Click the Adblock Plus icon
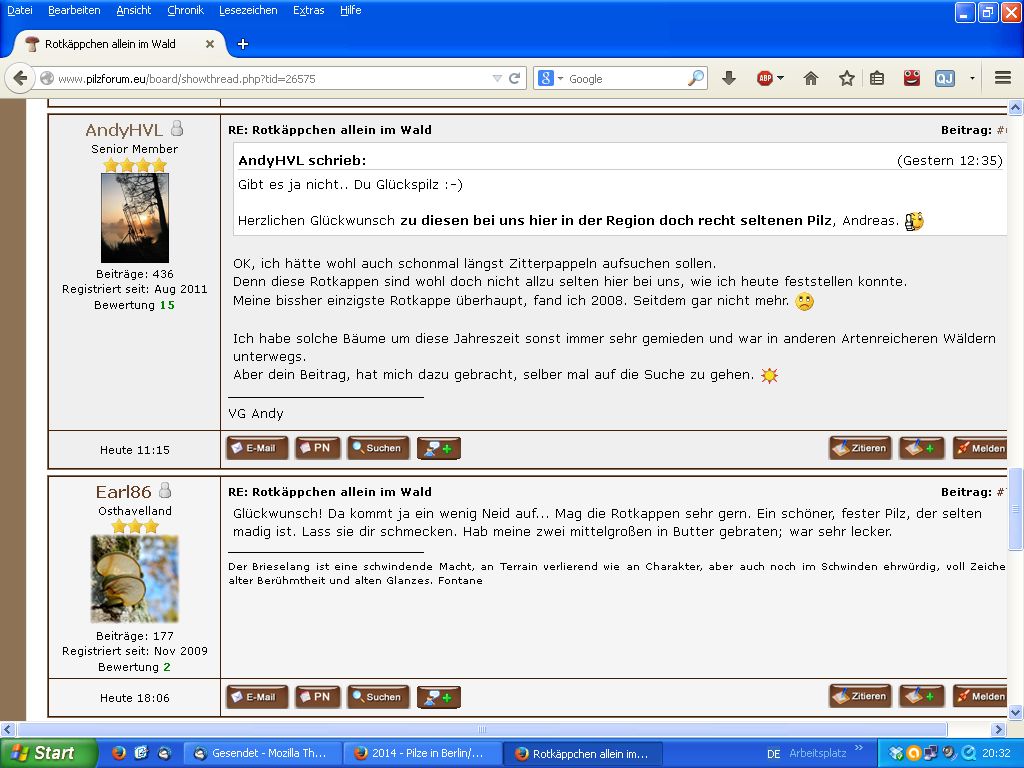Viewport: 1024px width, 768px height. (x=765, y=78)
